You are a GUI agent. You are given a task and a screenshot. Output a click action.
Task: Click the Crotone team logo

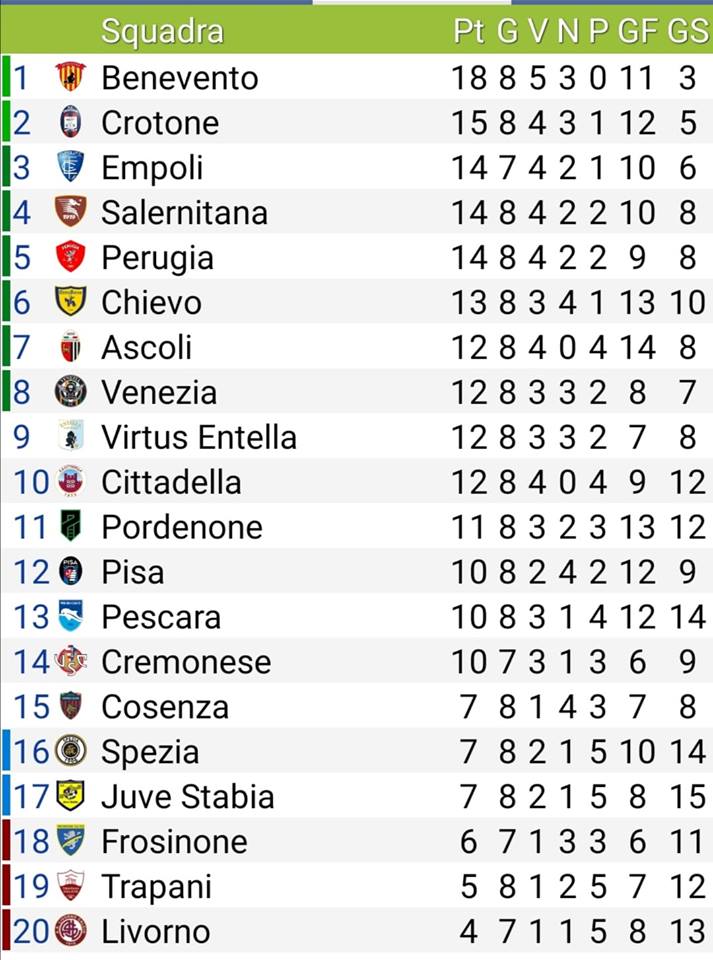[71, 122]
